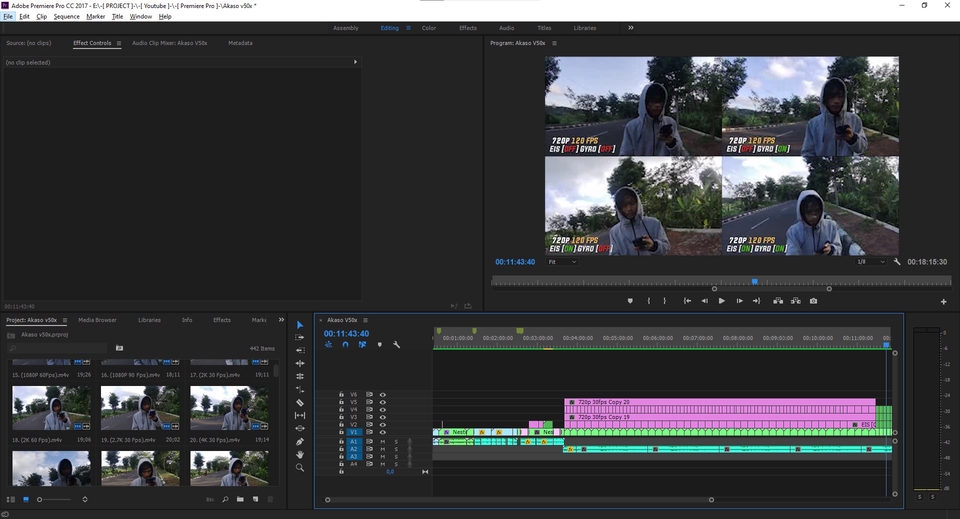
Task: Step back one frame
Action: pyautogui.click(x=705, y=301)
